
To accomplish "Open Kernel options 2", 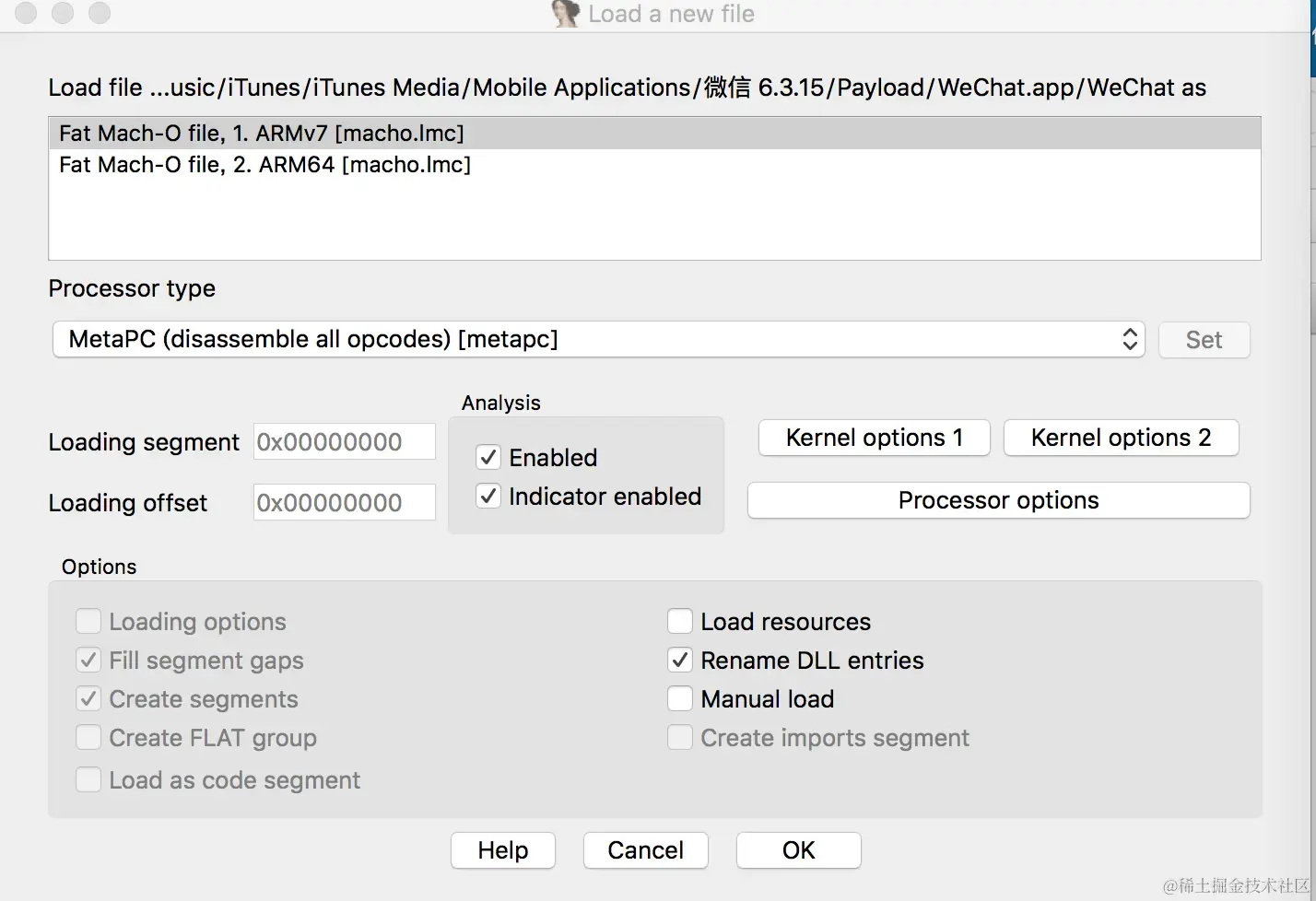I will pos(1121,438).
